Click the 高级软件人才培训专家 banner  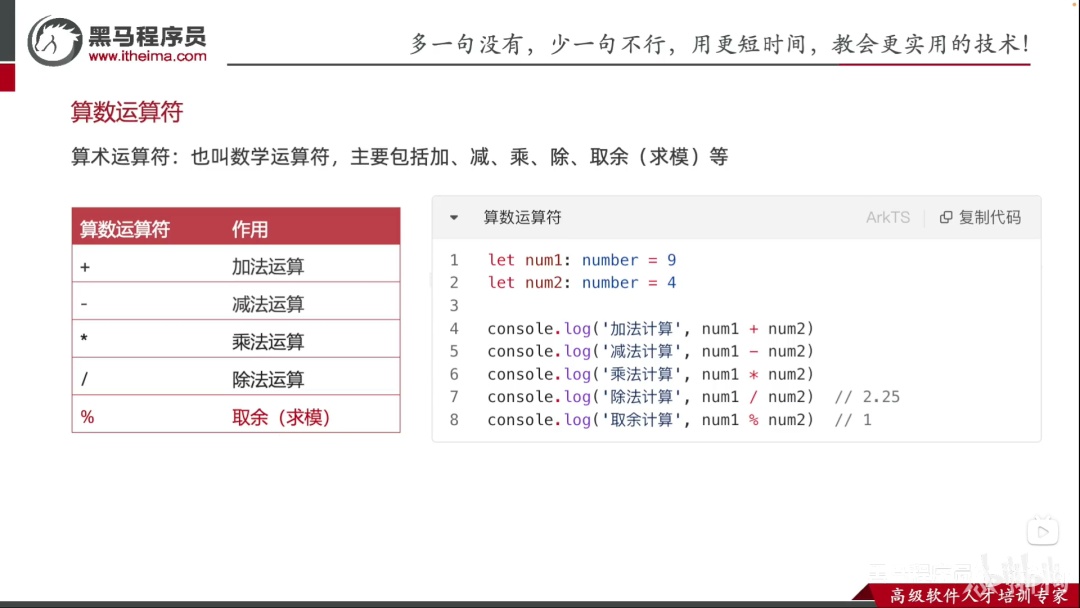pos(978,595)
